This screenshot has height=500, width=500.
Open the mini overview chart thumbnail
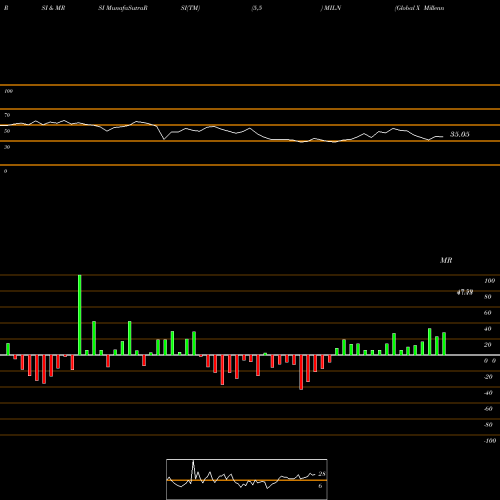(247, 479)
